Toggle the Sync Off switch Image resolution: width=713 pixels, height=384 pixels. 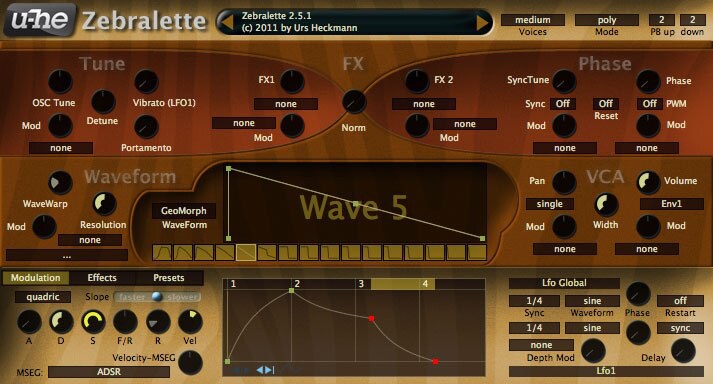tap(563, 104)
